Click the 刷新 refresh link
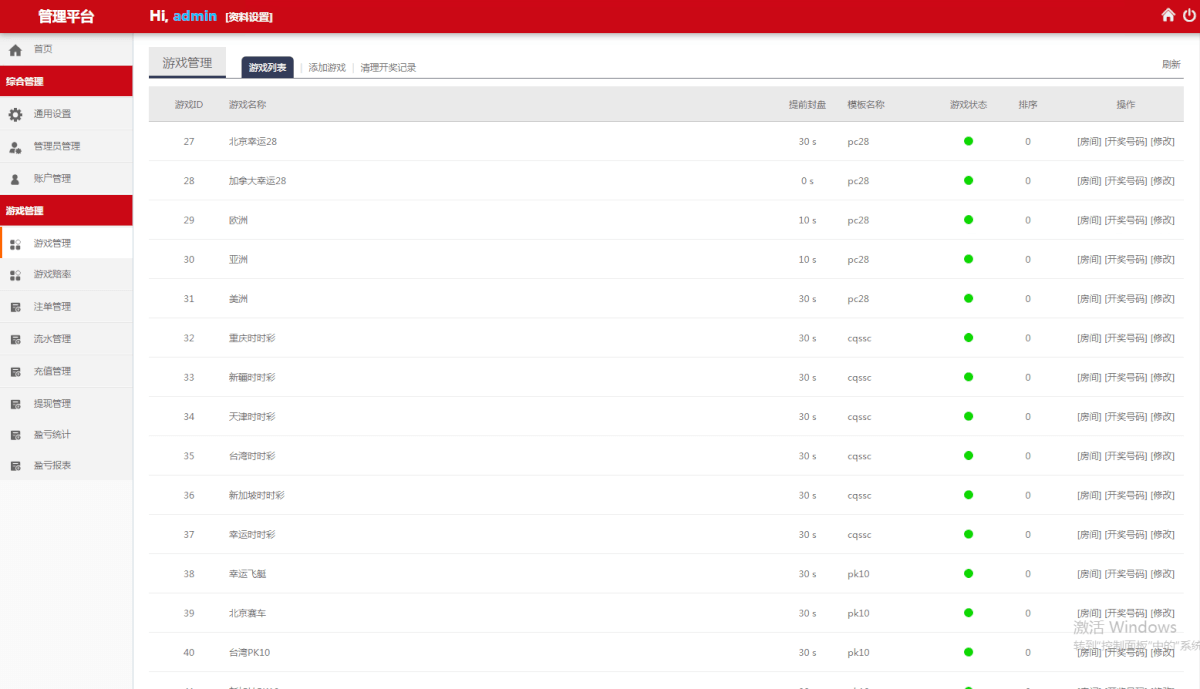Image resolution: width=1200 pixels, height=689 pixels. (1171, 64)
